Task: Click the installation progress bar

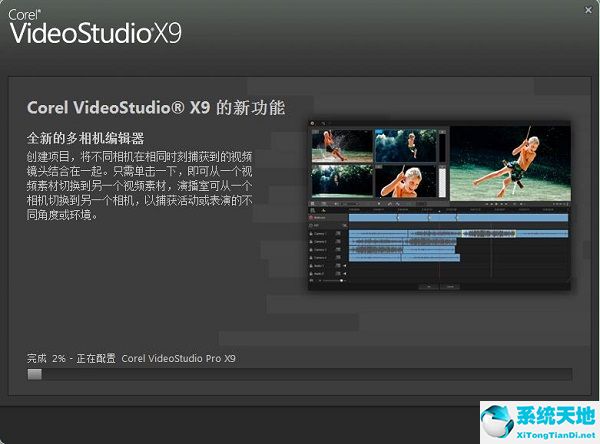Action: click(300, 374)
